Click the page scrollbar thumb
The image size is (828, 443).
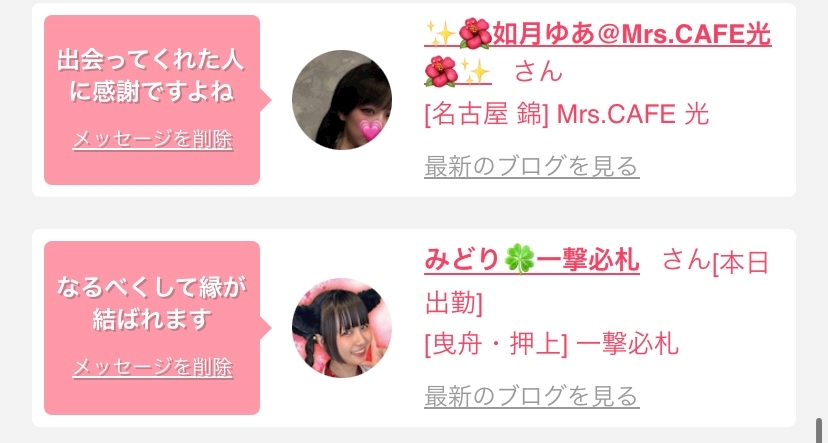pos(819,430)
